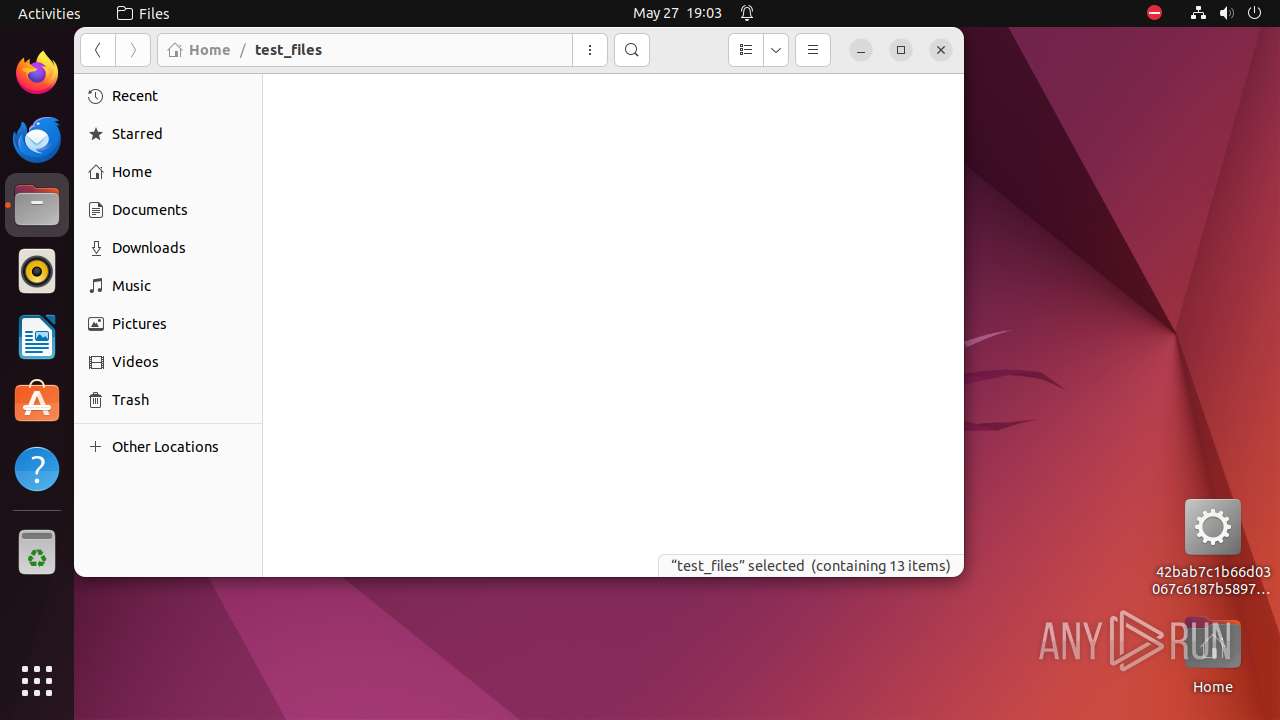
Task: Expand the view options dropdown arrow
Action: 776,50
